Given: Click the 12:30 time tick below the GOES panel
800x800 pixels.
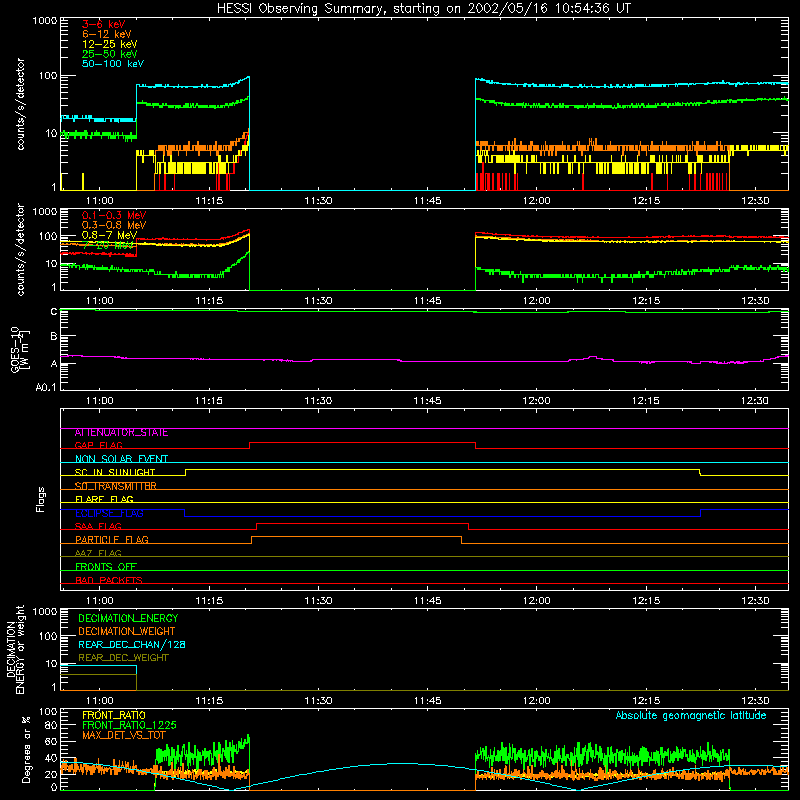Looking at the screenshot, I should (755, 401).
